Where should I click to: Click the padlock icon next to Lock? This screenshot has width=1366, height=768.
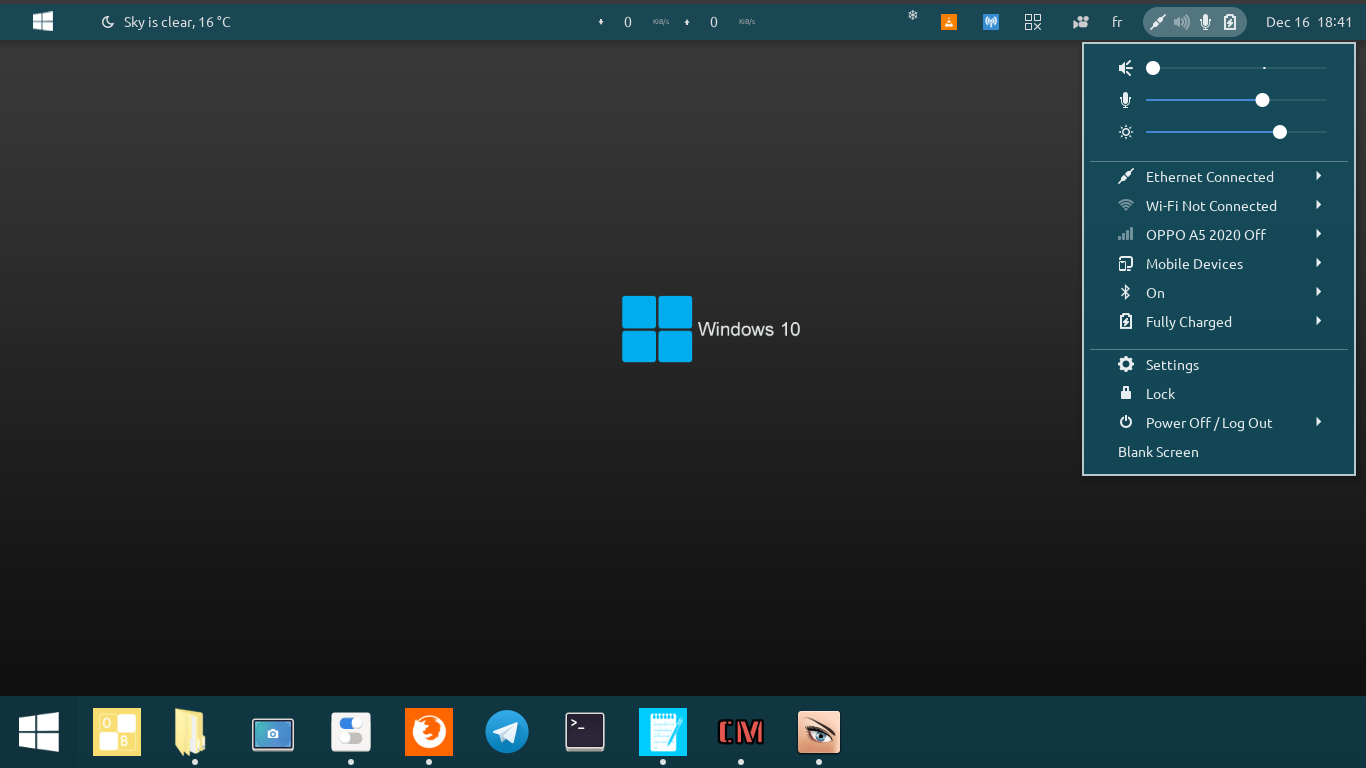pyautogui.click(x=1126, y=393)
